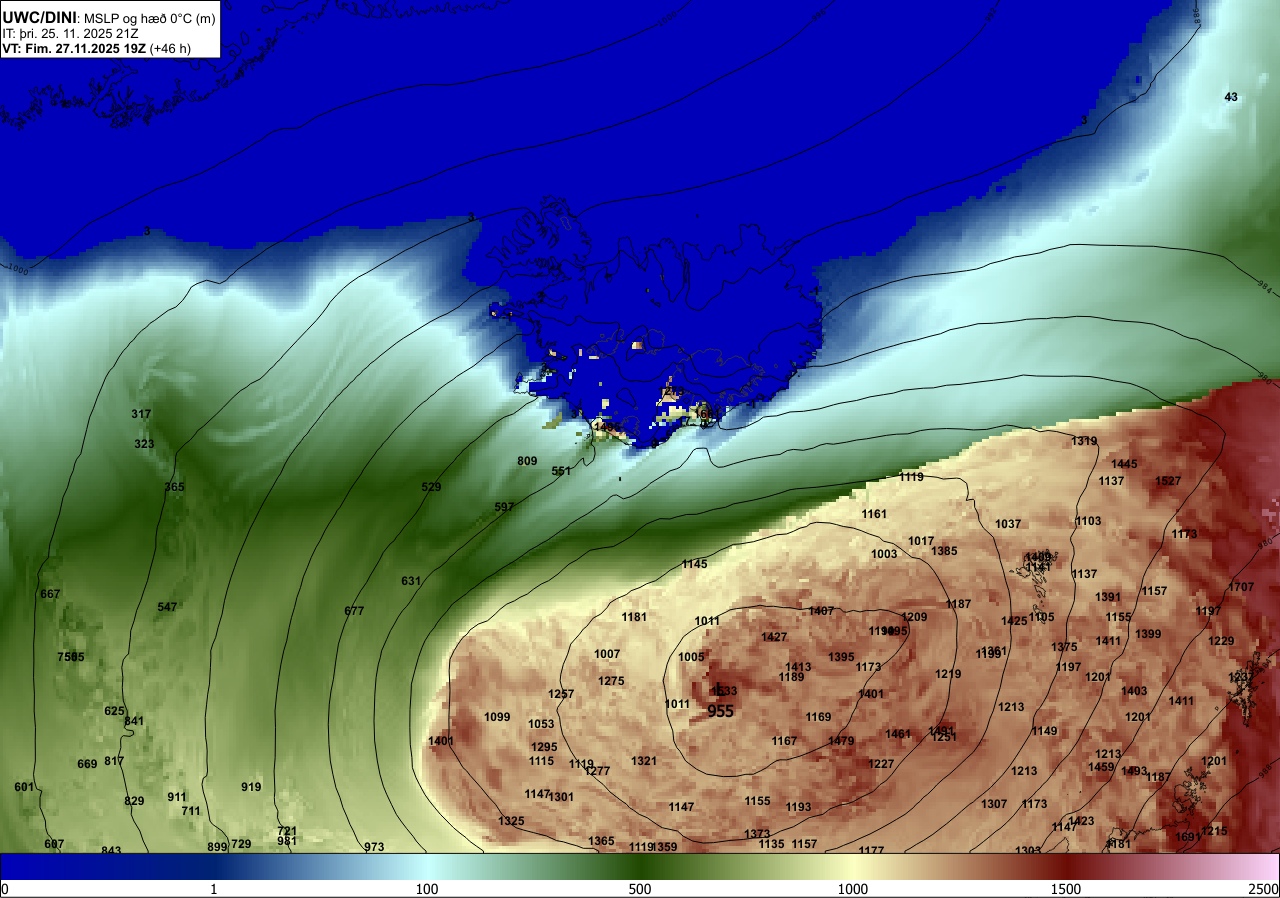Click the map value 1365
This screenshot has height=898, width=1280.
pos(601,841)
